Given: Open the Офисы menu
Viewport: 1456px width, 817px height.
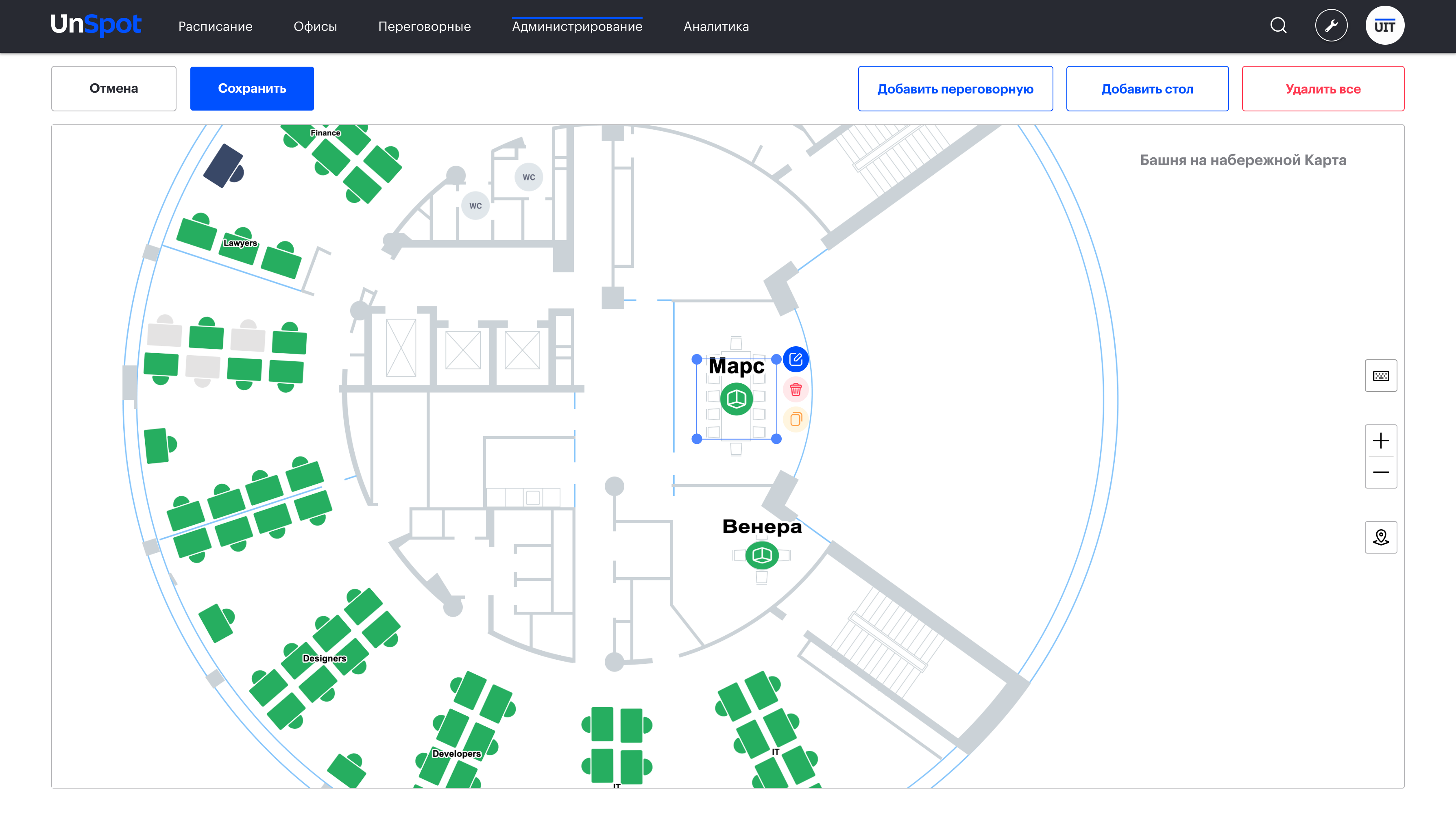Looking at the screenshot, I should pyautogui.click(x=315, y=26).
